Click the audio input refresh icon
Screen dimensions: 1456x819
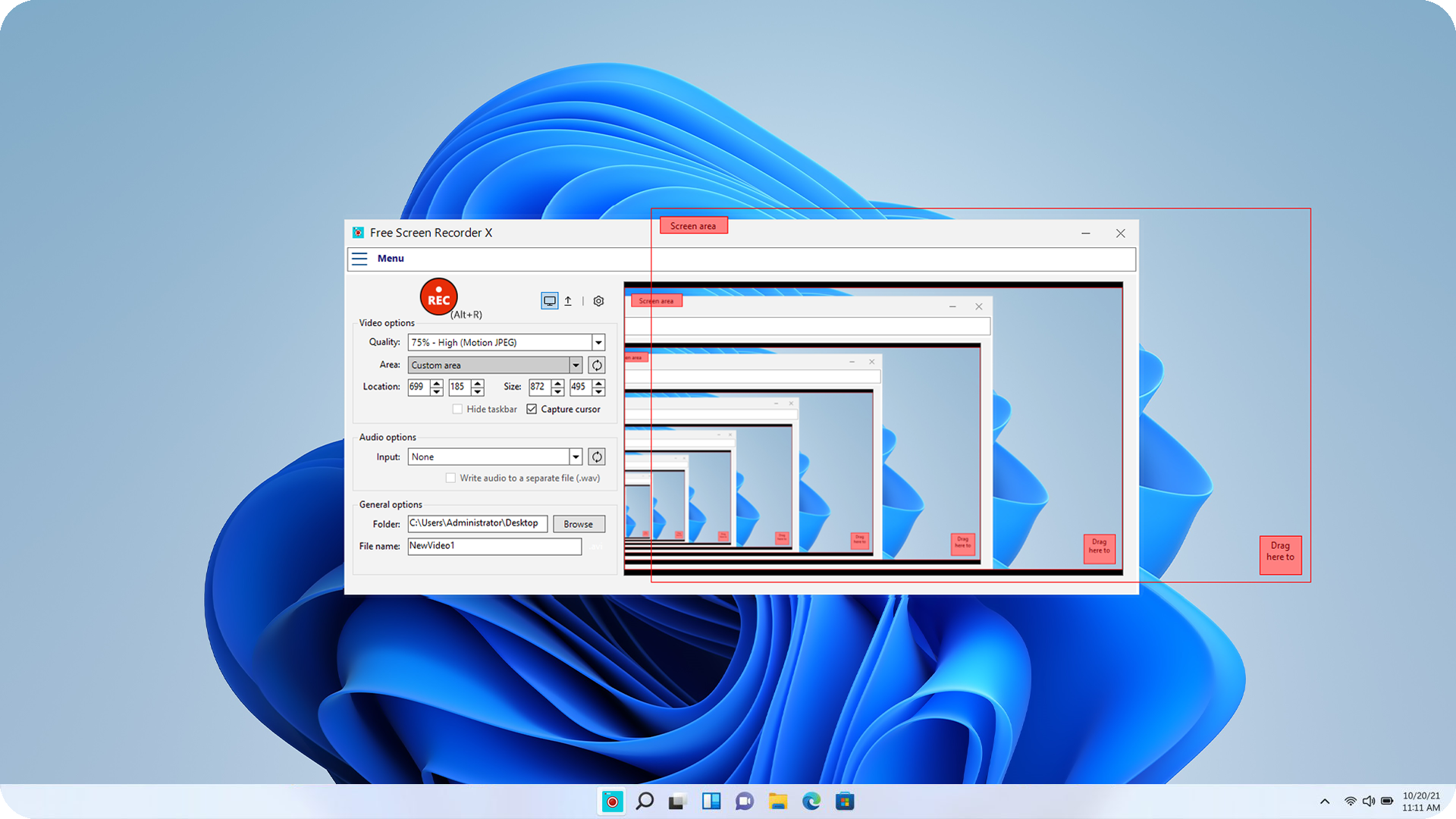[x=596, y=456]
